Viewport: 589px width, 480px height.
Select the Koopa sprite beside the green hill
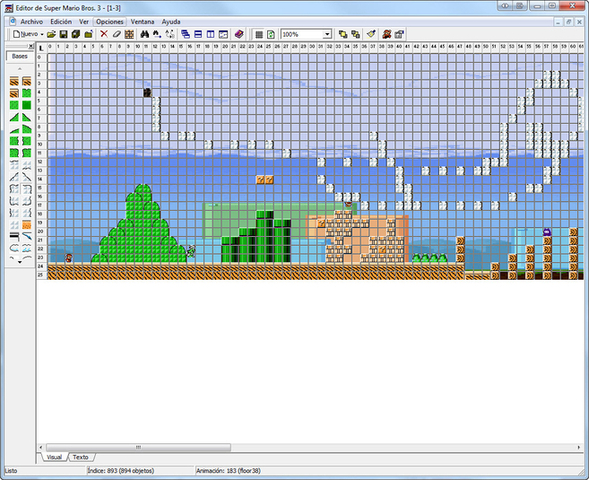coord(191,251)
